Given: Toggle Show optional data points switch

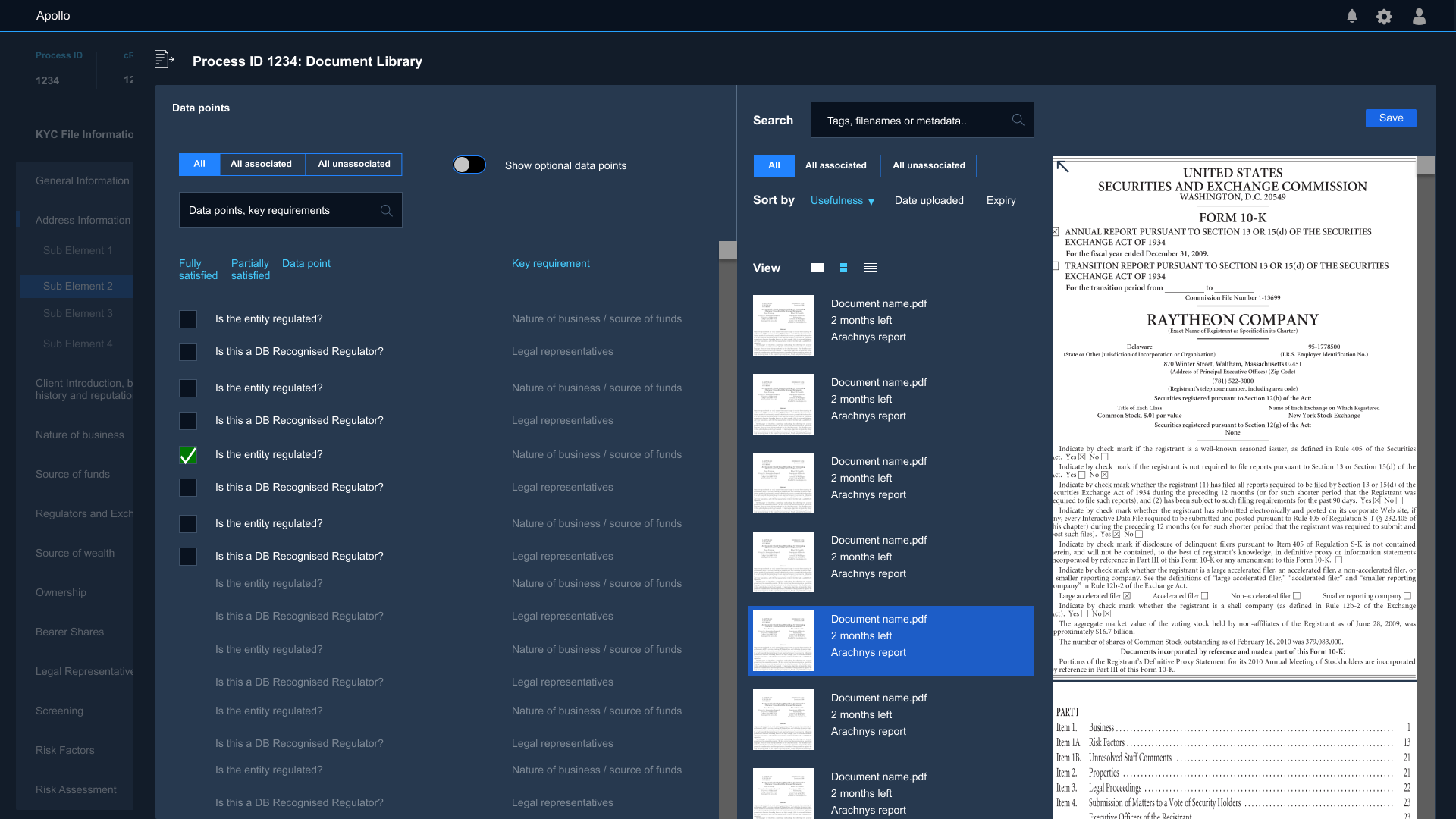Looking at the screenshot, I should tap(469, 165).
